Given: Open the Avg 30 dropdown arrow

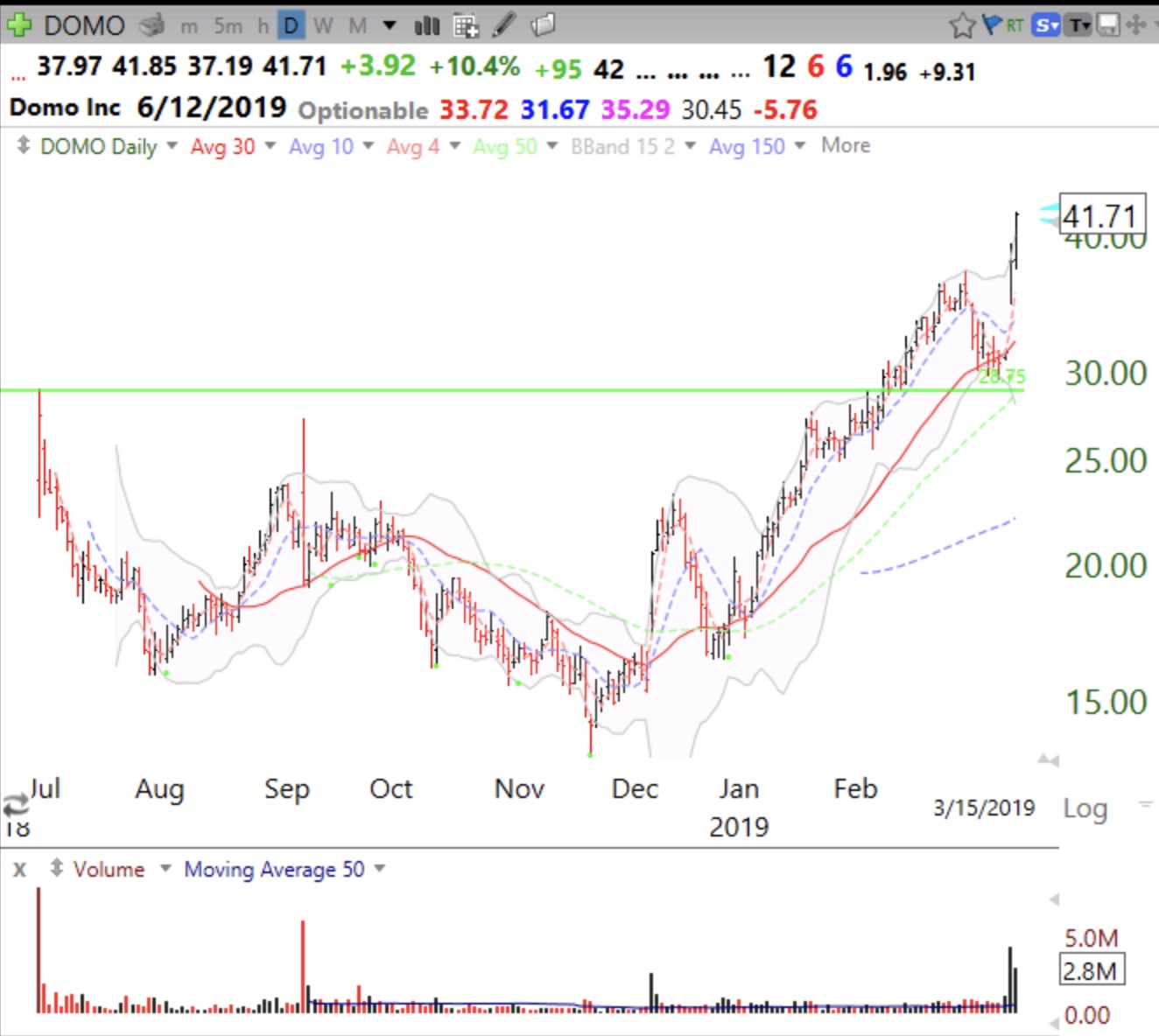Looking at the screenshot, I should (270, 145).
